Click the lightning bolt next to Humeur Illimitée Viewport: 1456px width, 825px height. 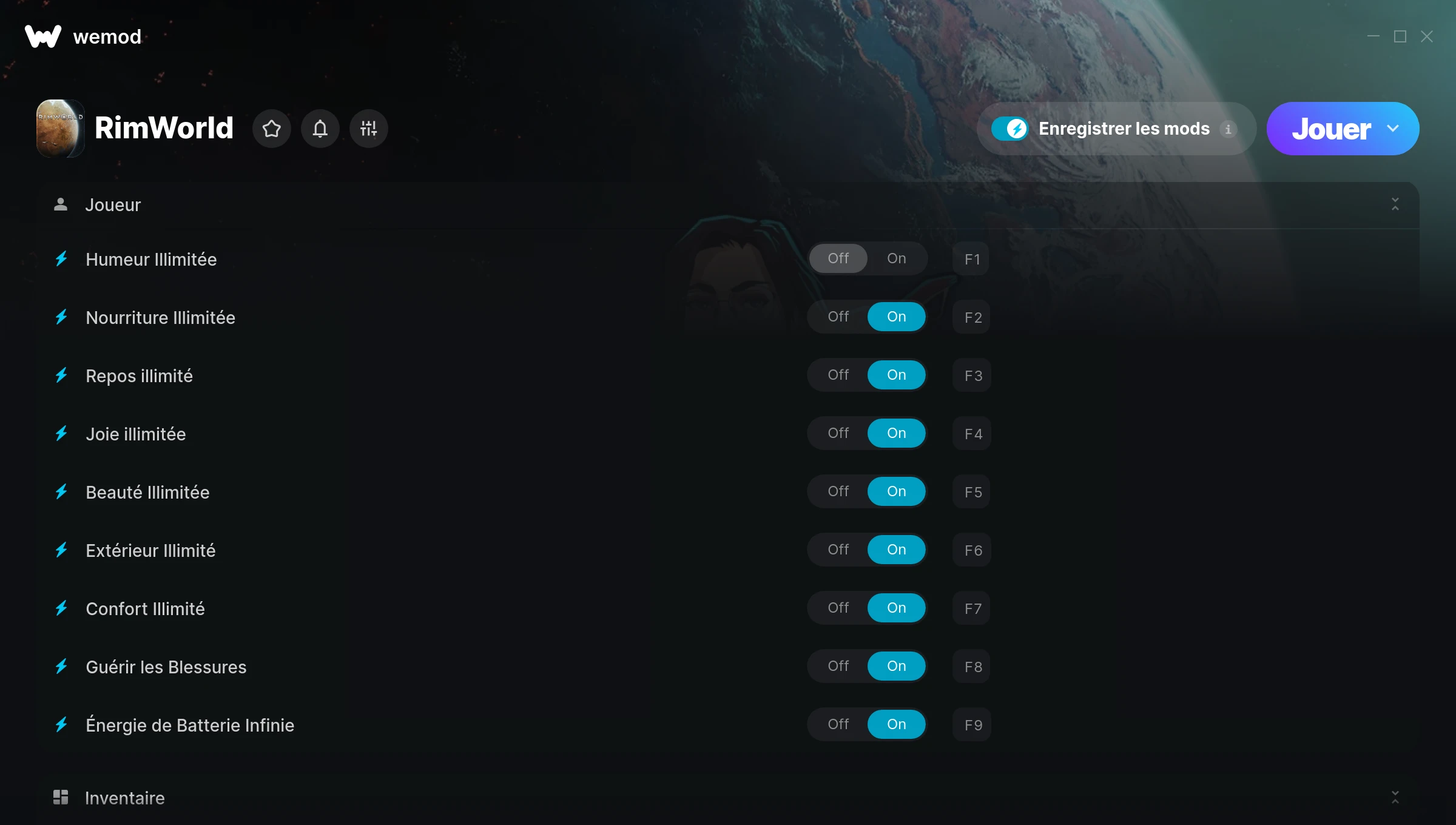61,259
